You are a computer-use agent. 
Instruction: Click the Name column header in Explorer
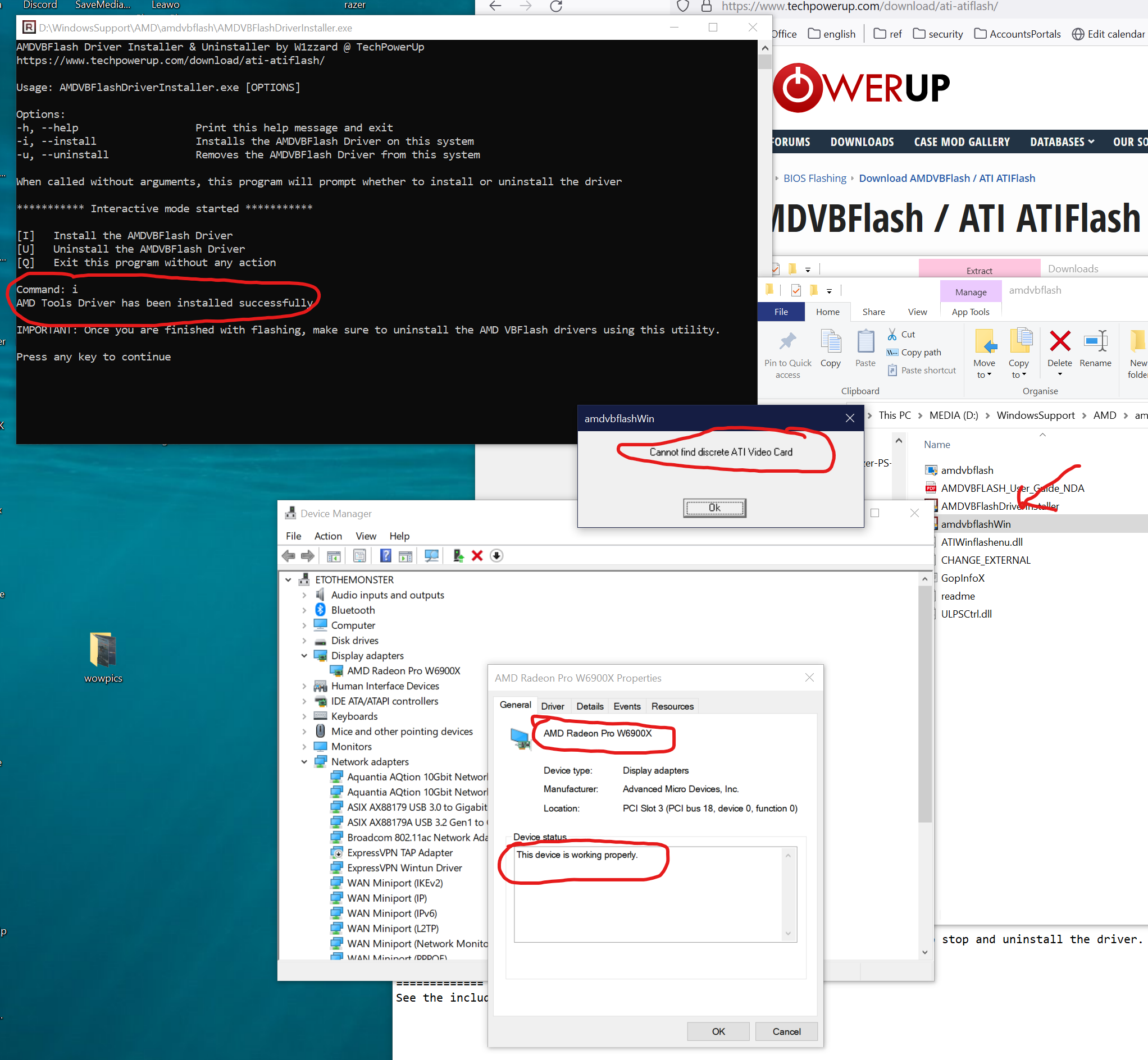(x=936, y=445)
